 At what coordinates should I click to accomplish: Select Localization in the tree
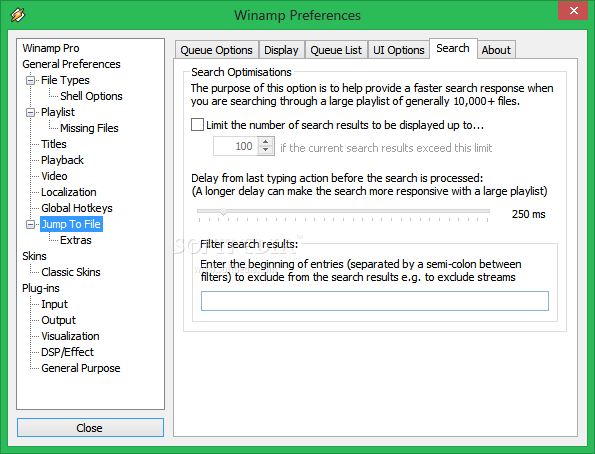69,192
